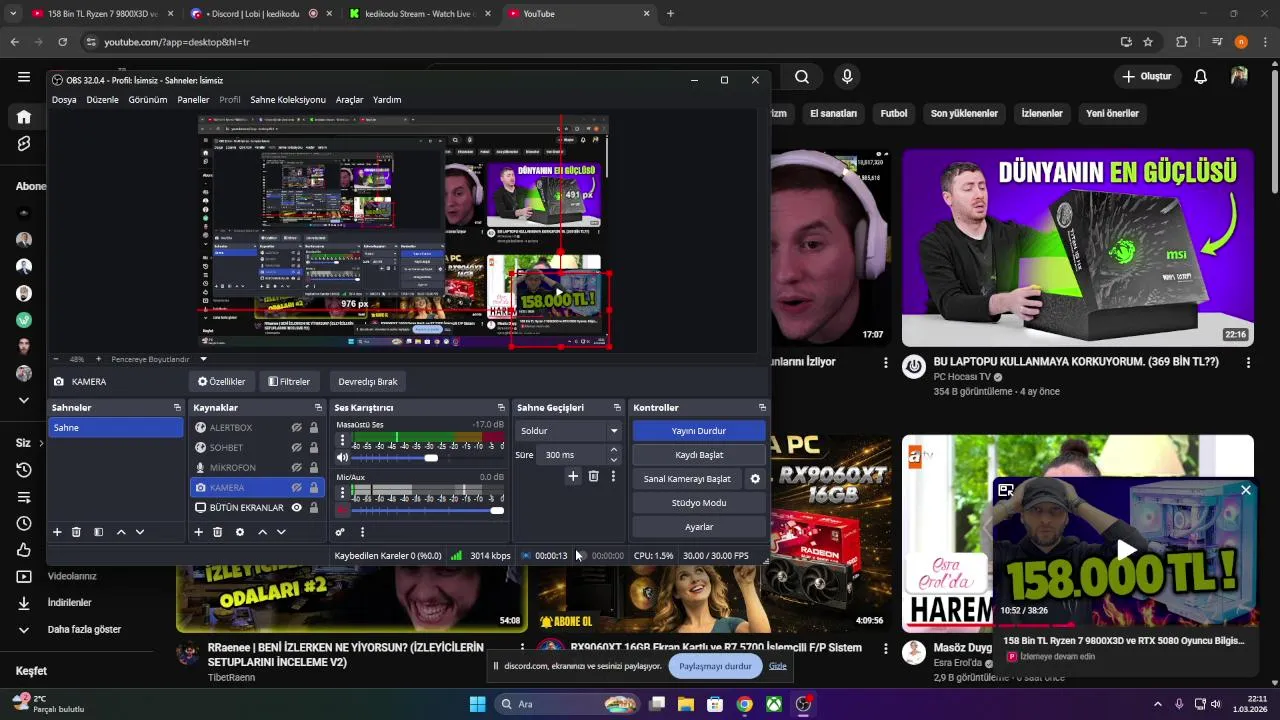This screenshot has width=1280, height=720.
Task: Click Paylaşmayı durdur in sharing bar
Action: click(x=715, y=666)
